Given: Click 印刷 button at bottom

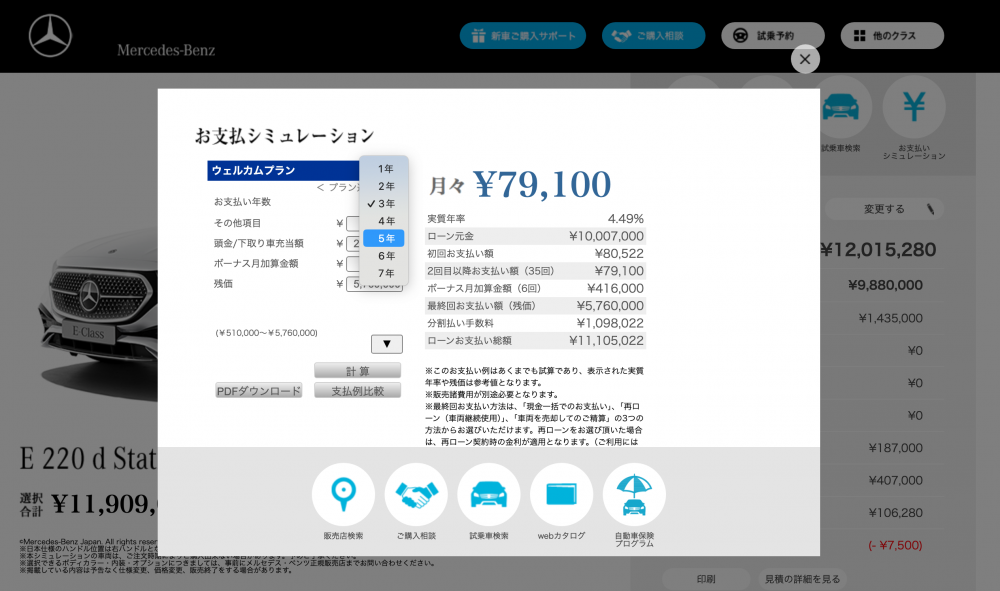Looking at the screenshot, I should [x=706, y=579].
